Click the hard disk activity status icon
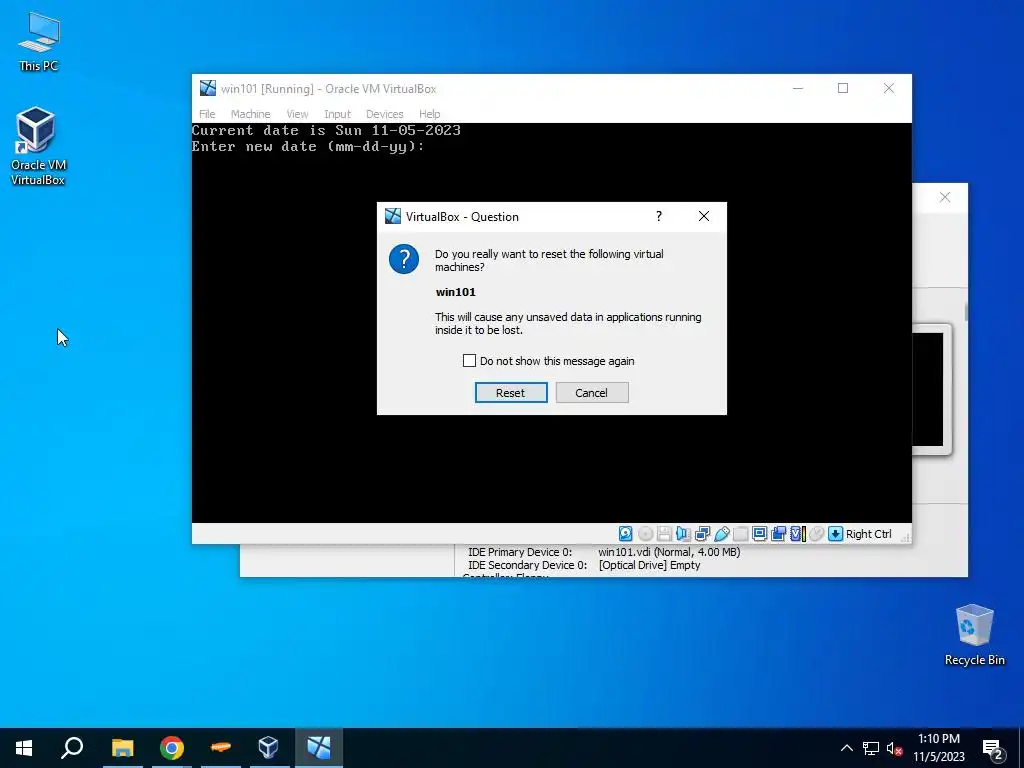This screenshot has width=1024, height=768. coord(625,534)
